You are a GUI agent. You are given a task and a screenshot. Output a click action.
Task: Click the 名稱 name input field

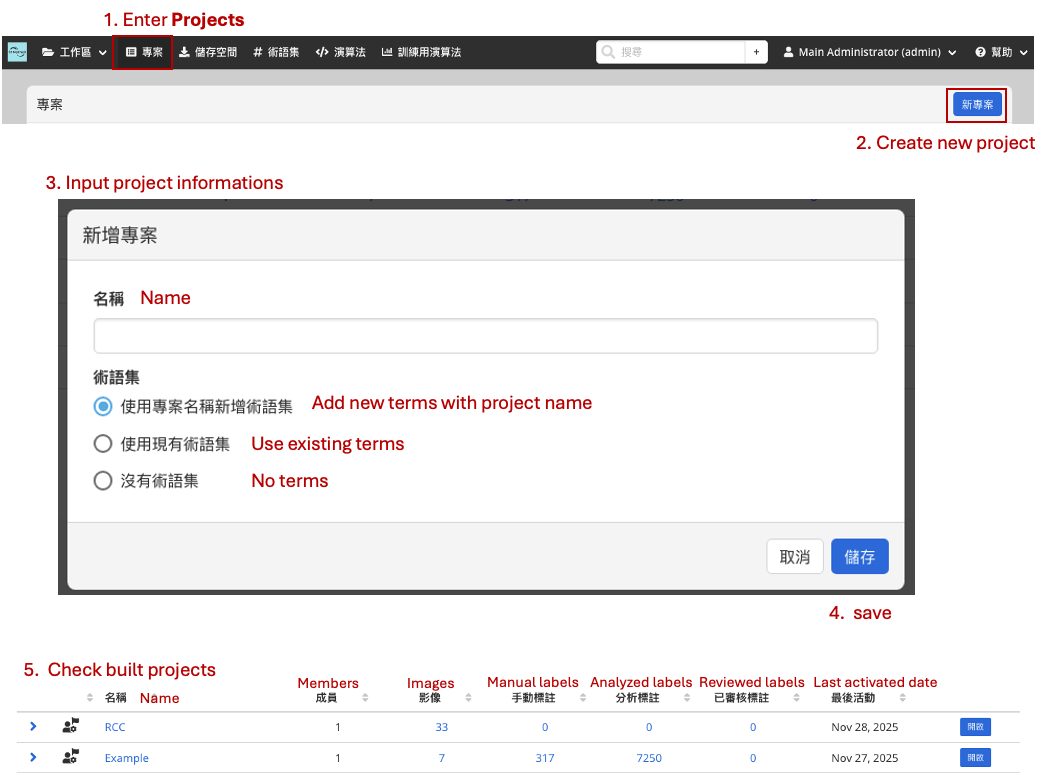tap(485, 337)
